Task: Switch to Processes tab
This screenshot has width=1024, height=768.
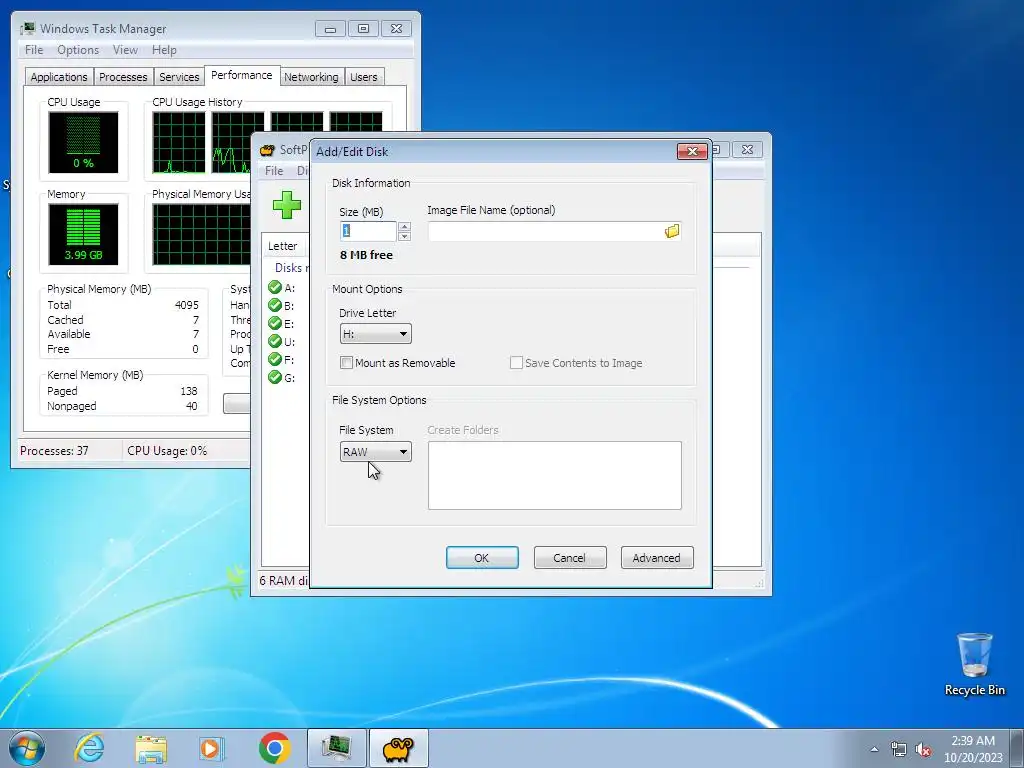Action: (123, 77)
